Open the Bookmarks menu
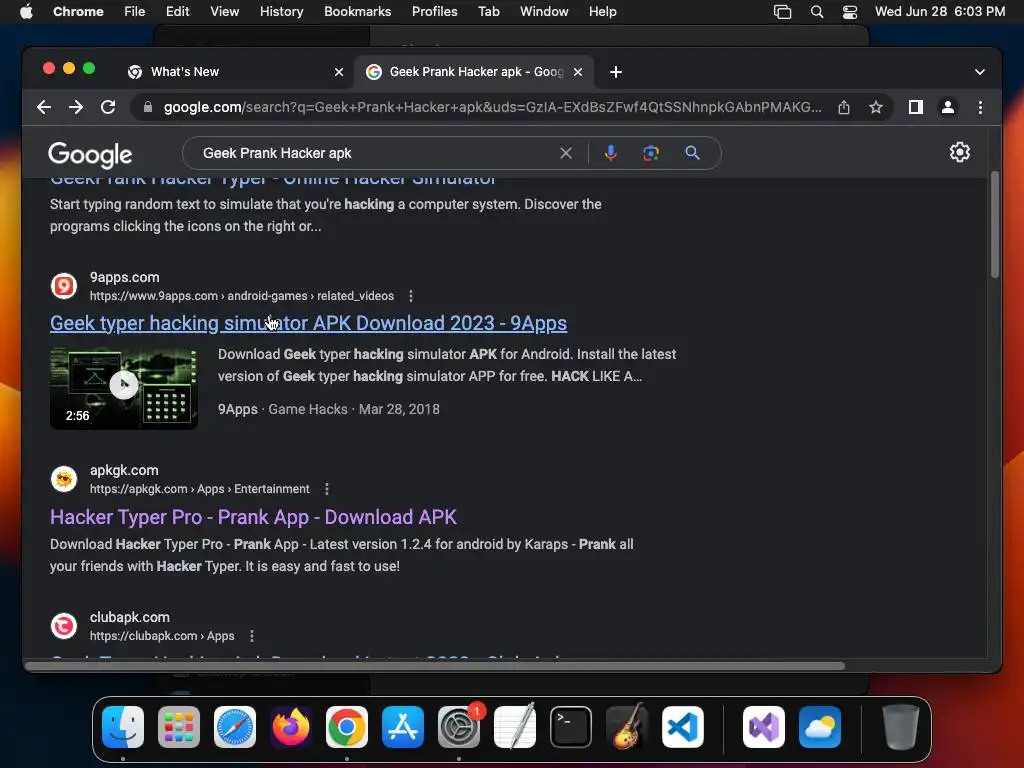Image resolution: width=1024 pixels, height=768 pixels. coord(357,11)
